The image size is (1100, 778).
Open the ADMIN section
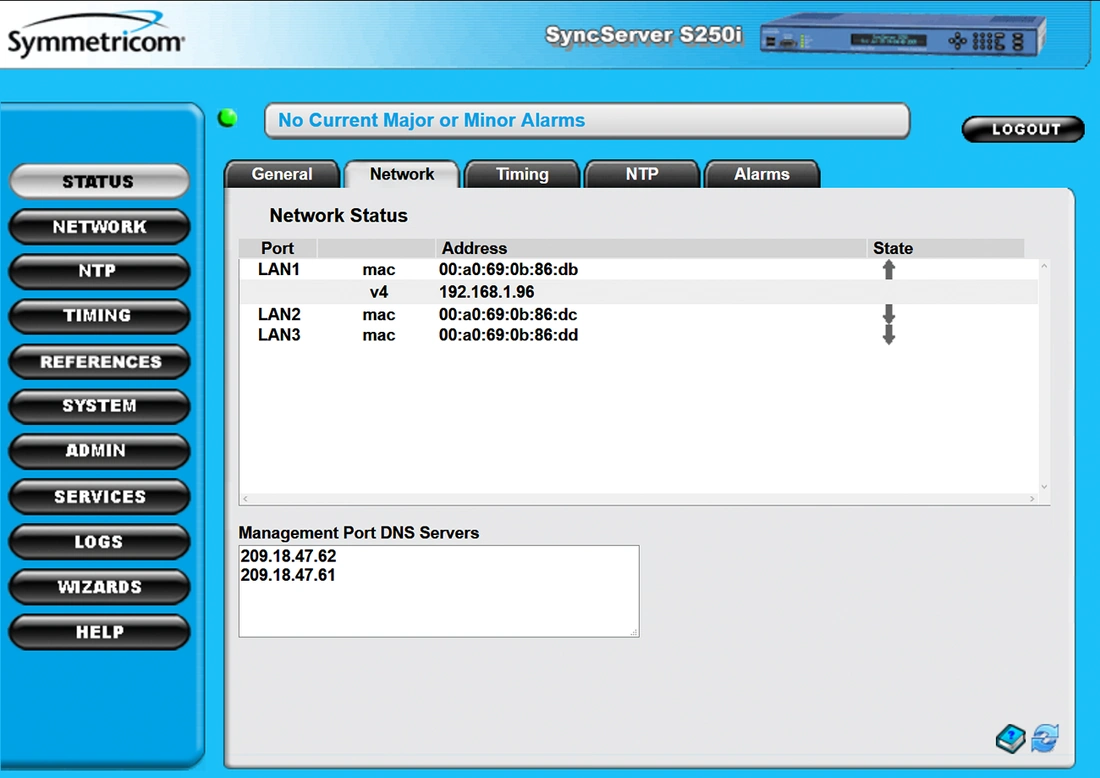(x=99, y=452)
